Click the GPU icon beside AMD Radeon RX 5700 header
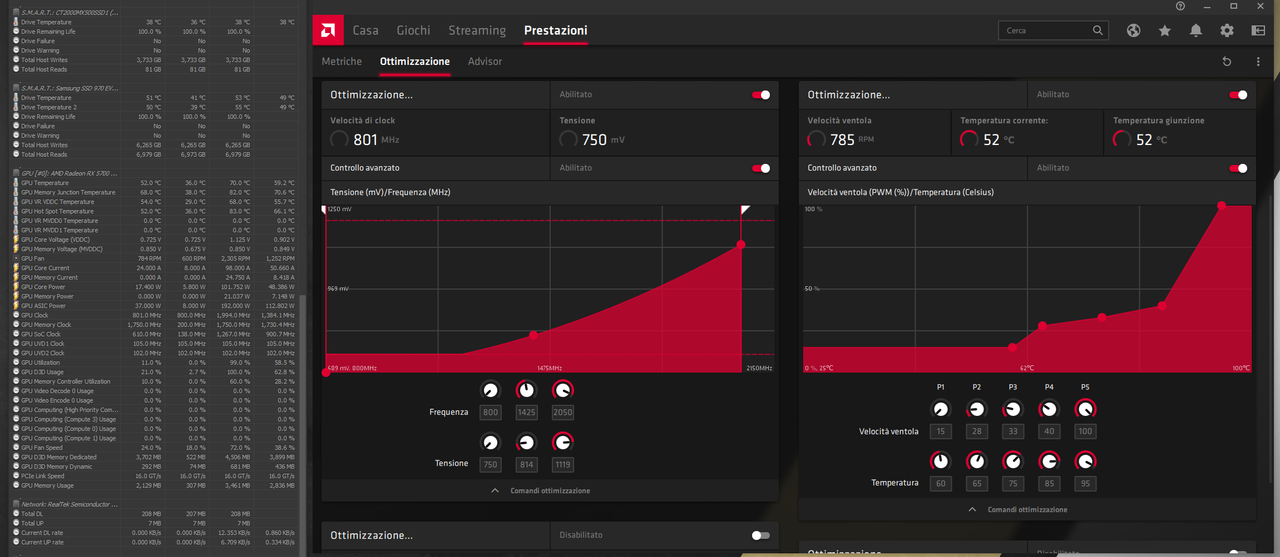Screen dimensions: 1280x557 [16, 173]
